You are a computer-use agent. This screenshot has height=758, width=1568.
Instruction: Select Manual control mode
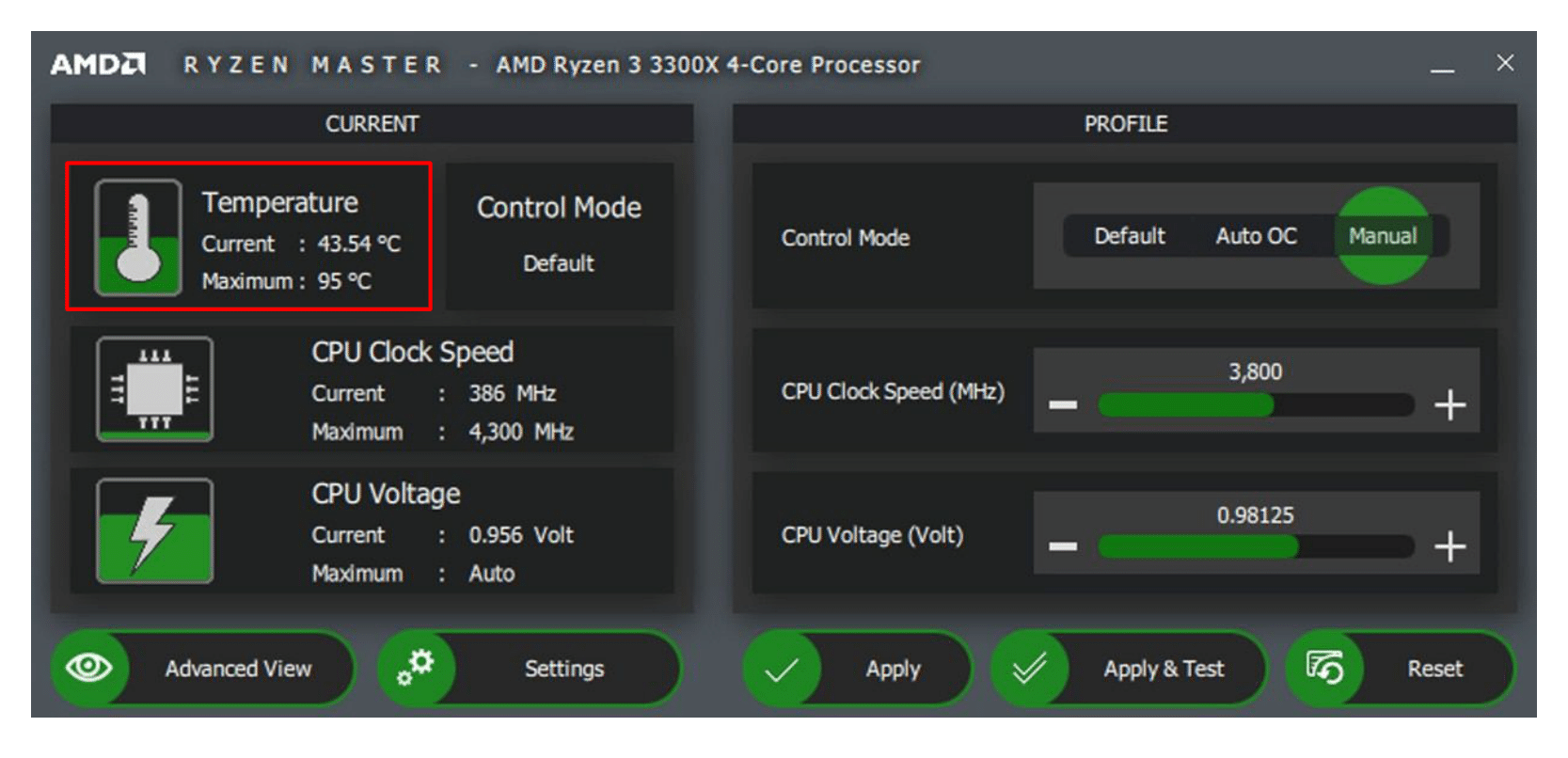click(x=1383, y=236)
